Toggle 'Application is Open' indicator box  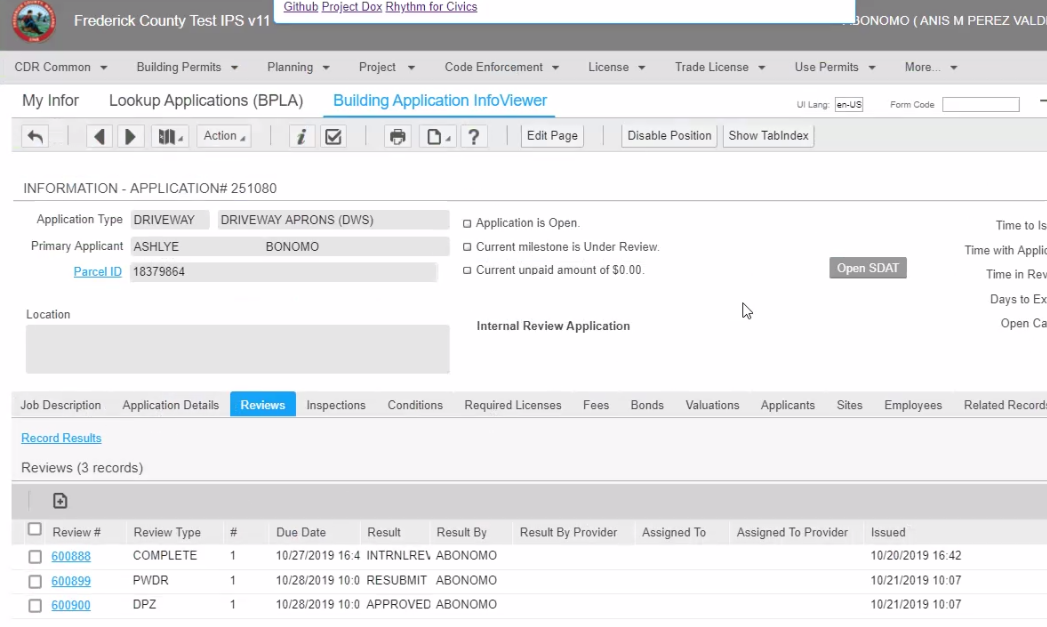click(467, 224)
